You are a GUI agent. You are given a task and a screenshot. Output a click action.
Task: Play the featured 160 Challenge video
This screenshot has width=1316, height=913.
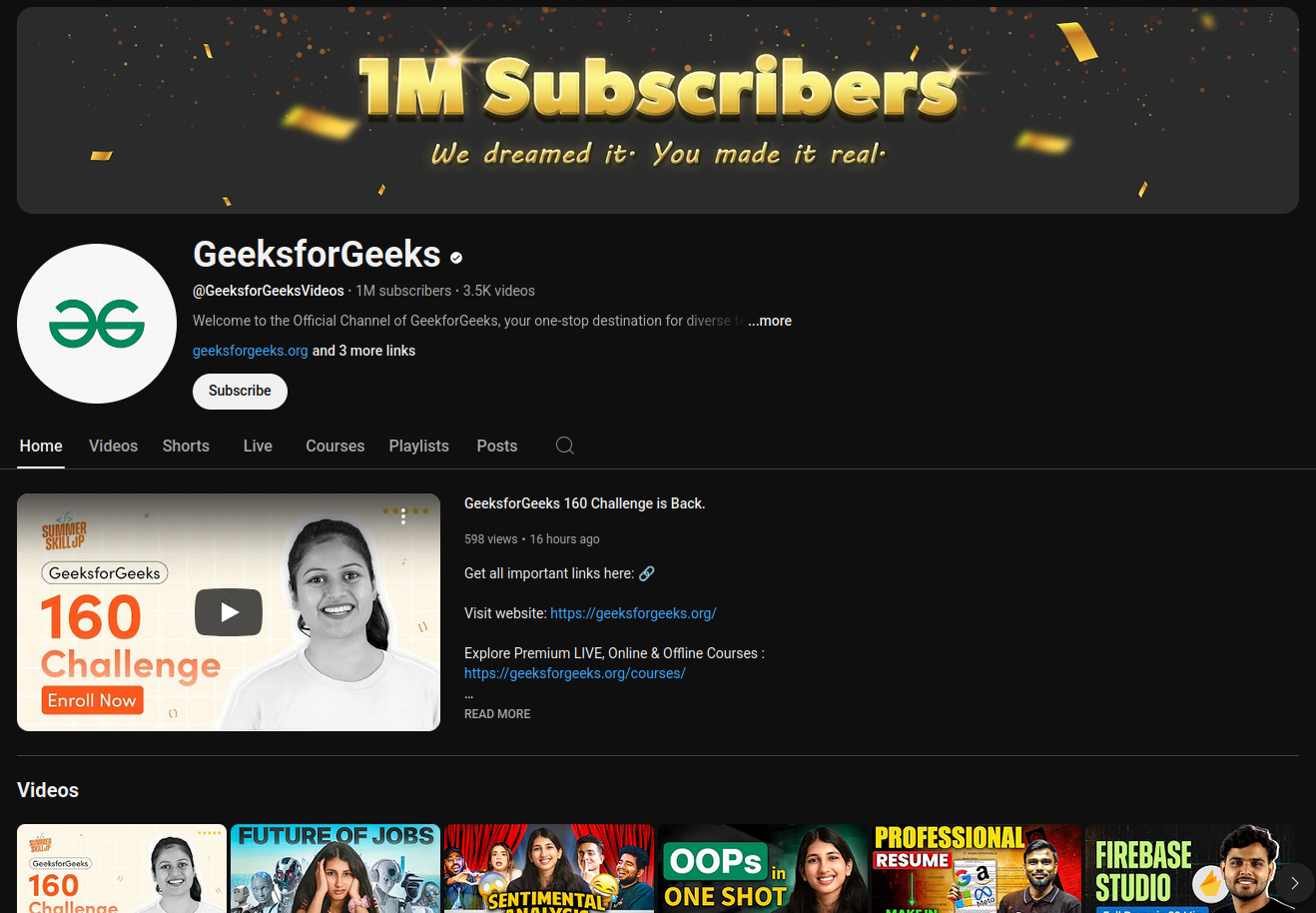coord(229,612)
